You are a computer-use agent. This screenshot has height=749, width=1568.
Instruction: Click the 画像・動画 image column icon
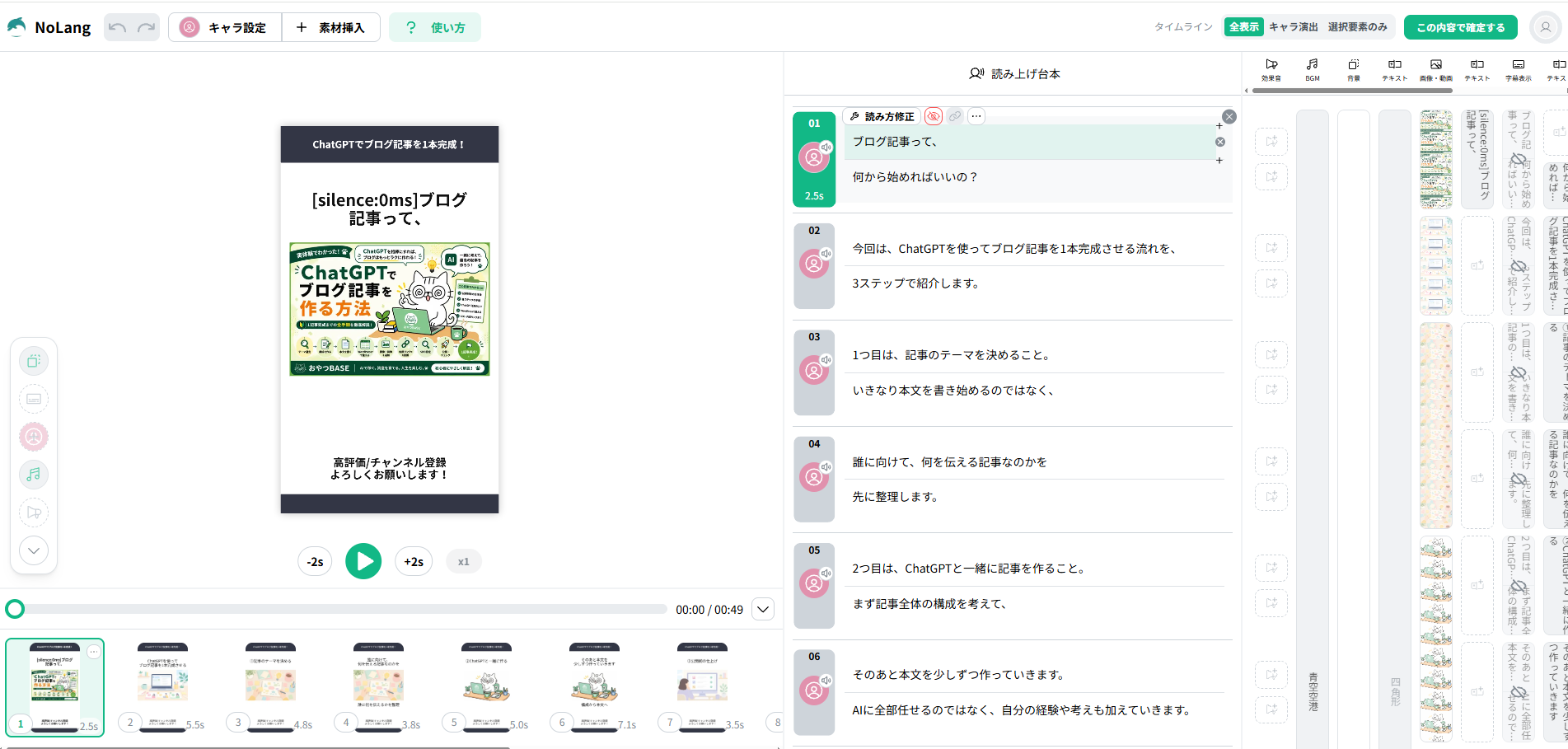pos(1436,69)
